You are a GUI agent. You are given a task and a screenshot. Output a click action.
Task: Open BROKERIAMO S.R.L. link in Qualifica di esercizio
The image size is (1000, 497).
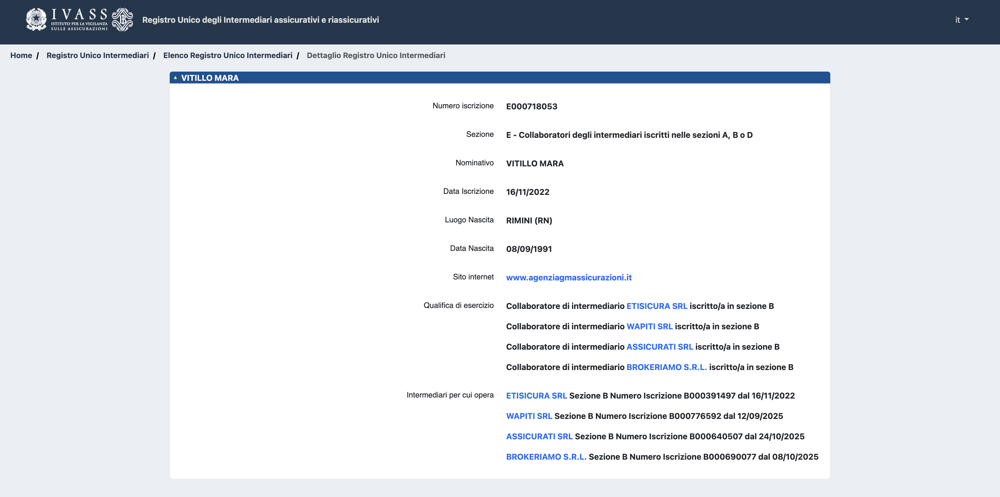tap(666, 367)
